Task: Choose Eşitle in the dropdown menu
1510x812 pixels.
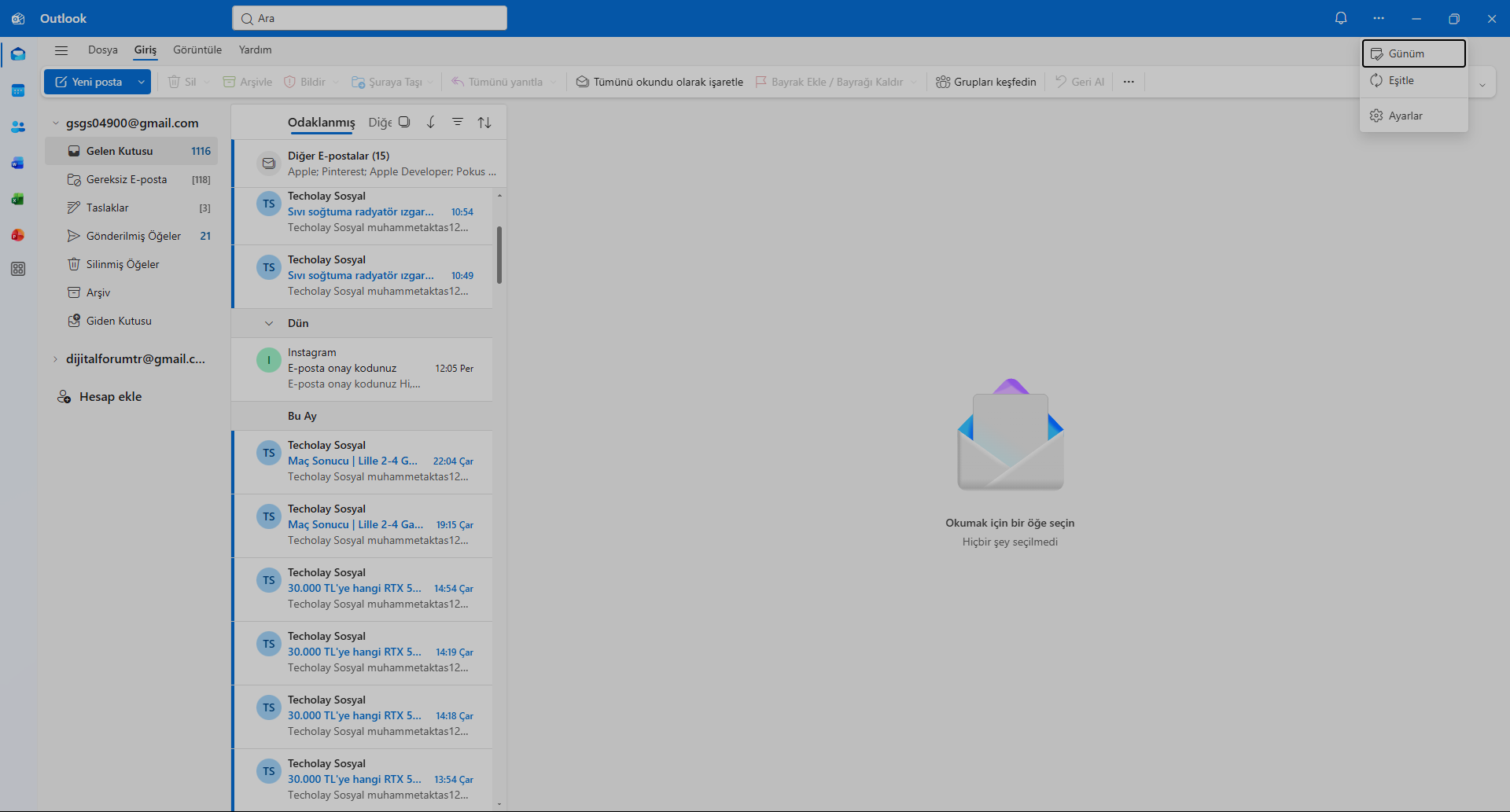Action: click(1414, 80)
